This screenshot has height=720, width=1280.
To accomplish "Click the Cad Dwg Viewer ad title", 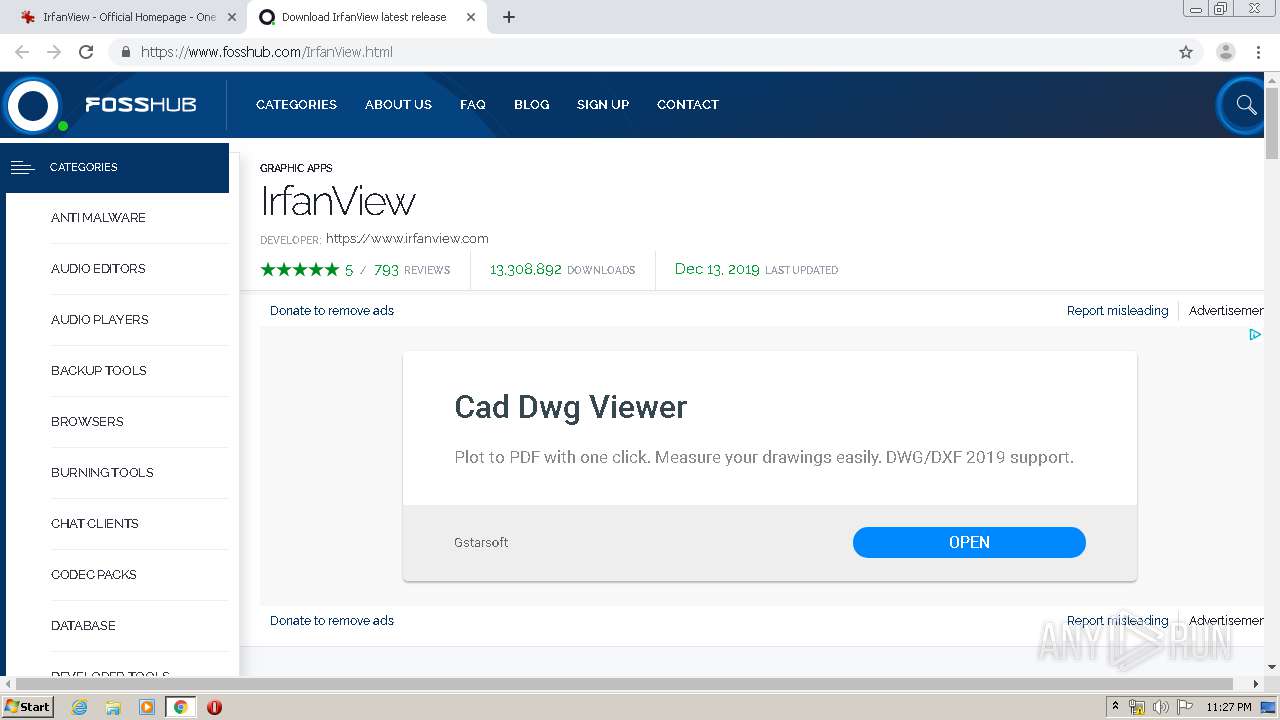I will [x=571, y=407].
